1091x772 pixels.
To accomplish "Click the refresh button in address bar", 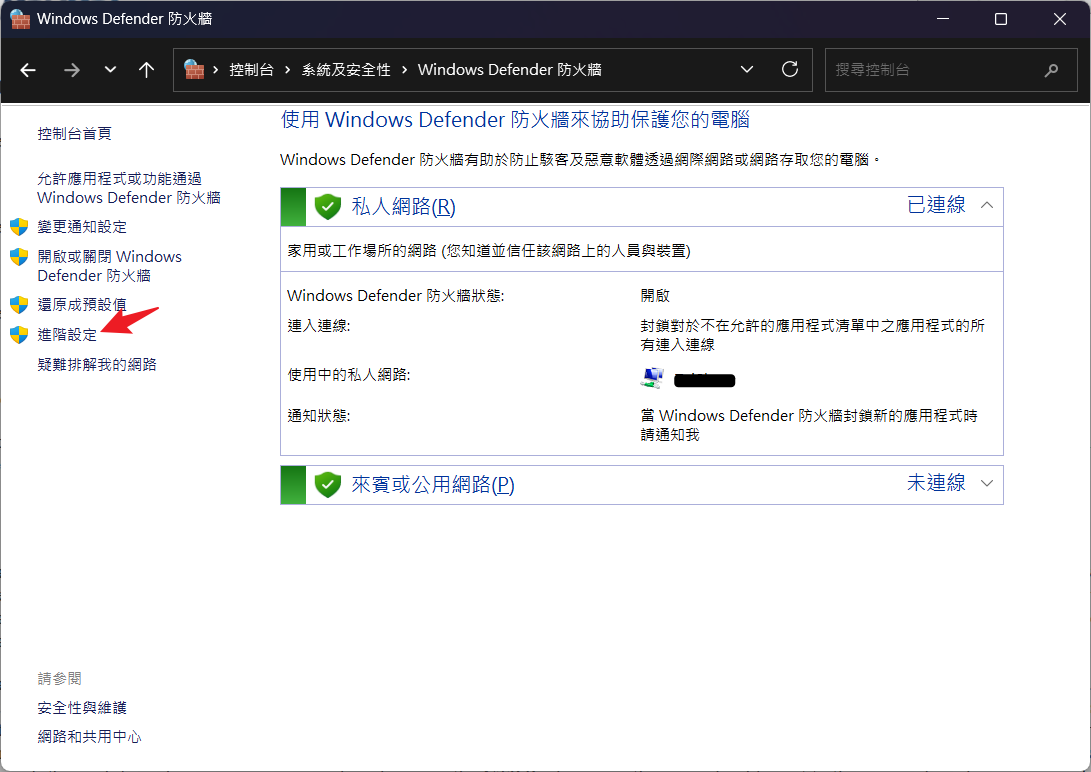I will point(790,70).
